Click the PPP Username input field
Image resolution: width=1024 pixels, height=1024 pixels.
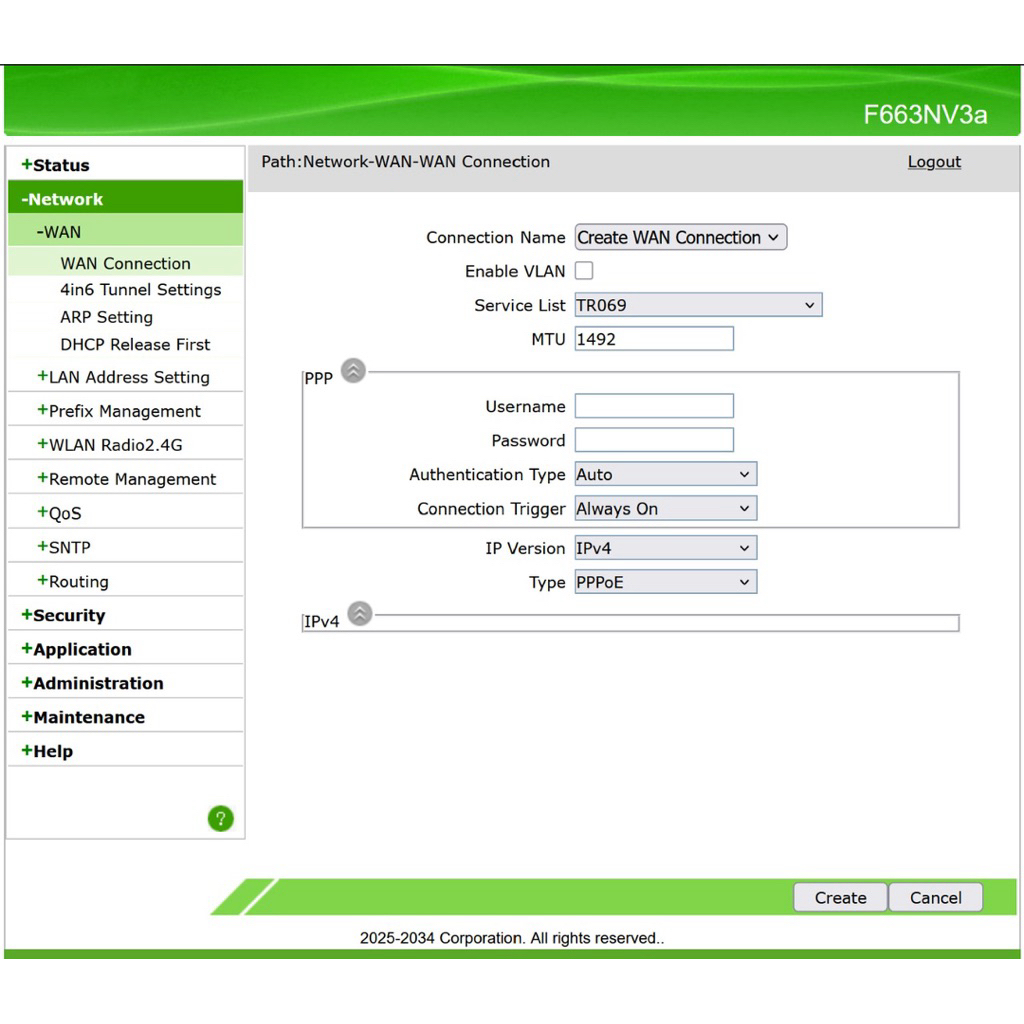pyautogui.click(x=654, y=406)
